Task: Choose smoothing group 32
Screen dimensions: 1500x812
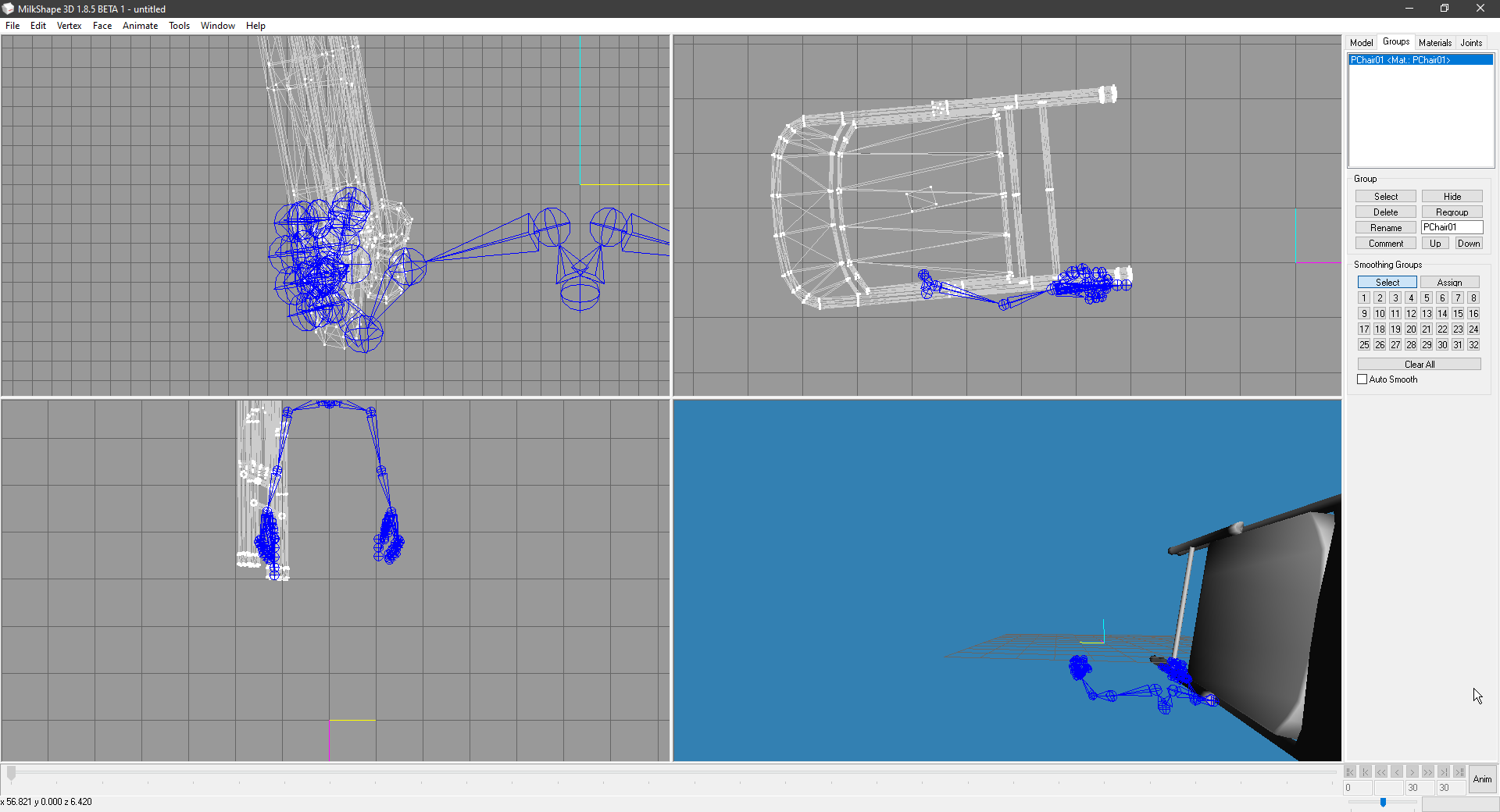Action: [x=1473, y=345]
